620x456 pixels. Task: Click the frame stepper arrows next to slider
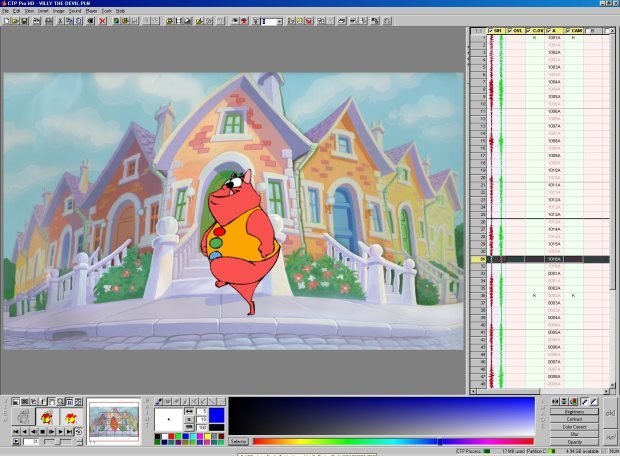tap(79, 442)
